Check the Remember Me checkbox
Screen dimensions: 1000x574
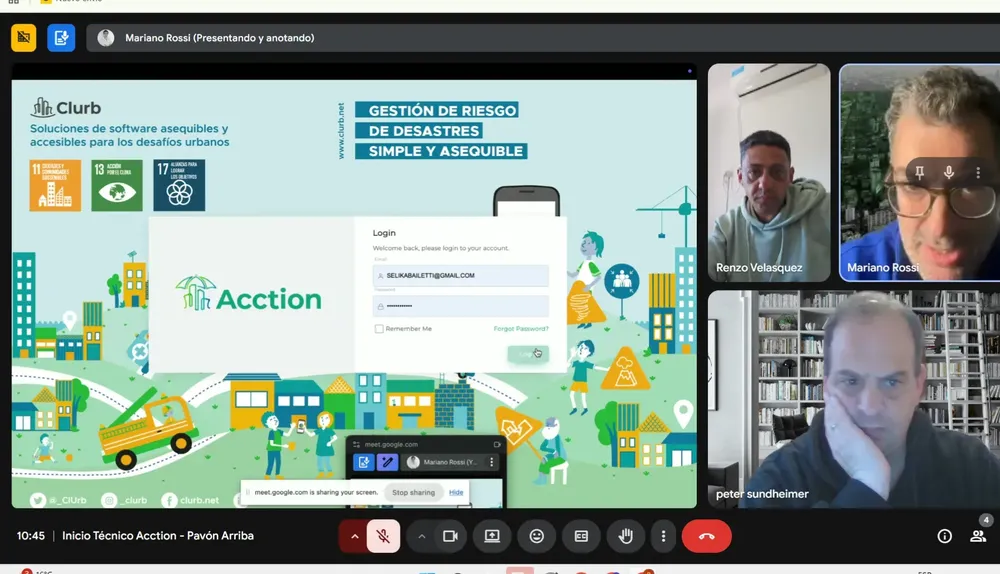pos(379,329)
